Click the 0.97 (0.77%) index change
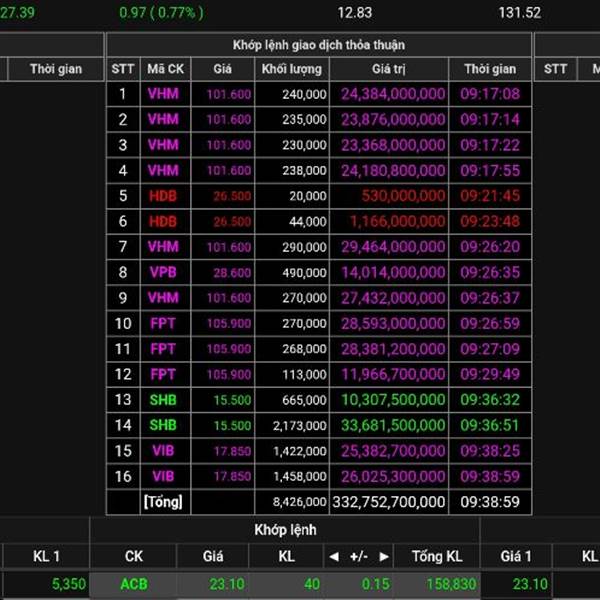The image size is (600, 600). [161, 13]
